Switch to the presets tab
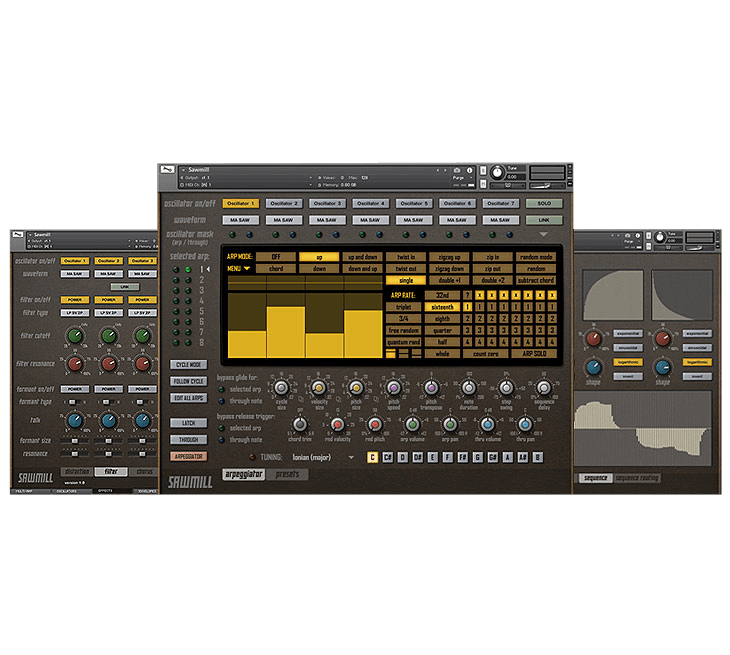 click(x=287, y=474)
